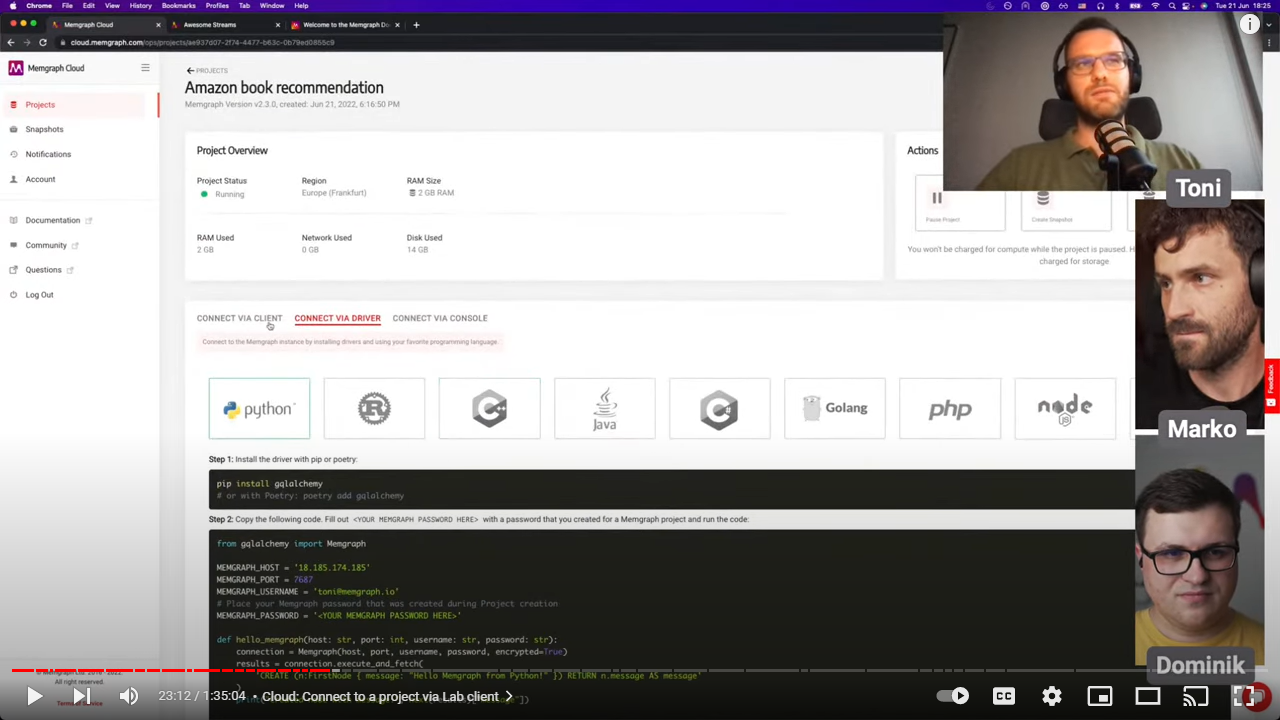The image size is (1280, 720).
Task: Exit full screen mode
Action: point(1244,696)
